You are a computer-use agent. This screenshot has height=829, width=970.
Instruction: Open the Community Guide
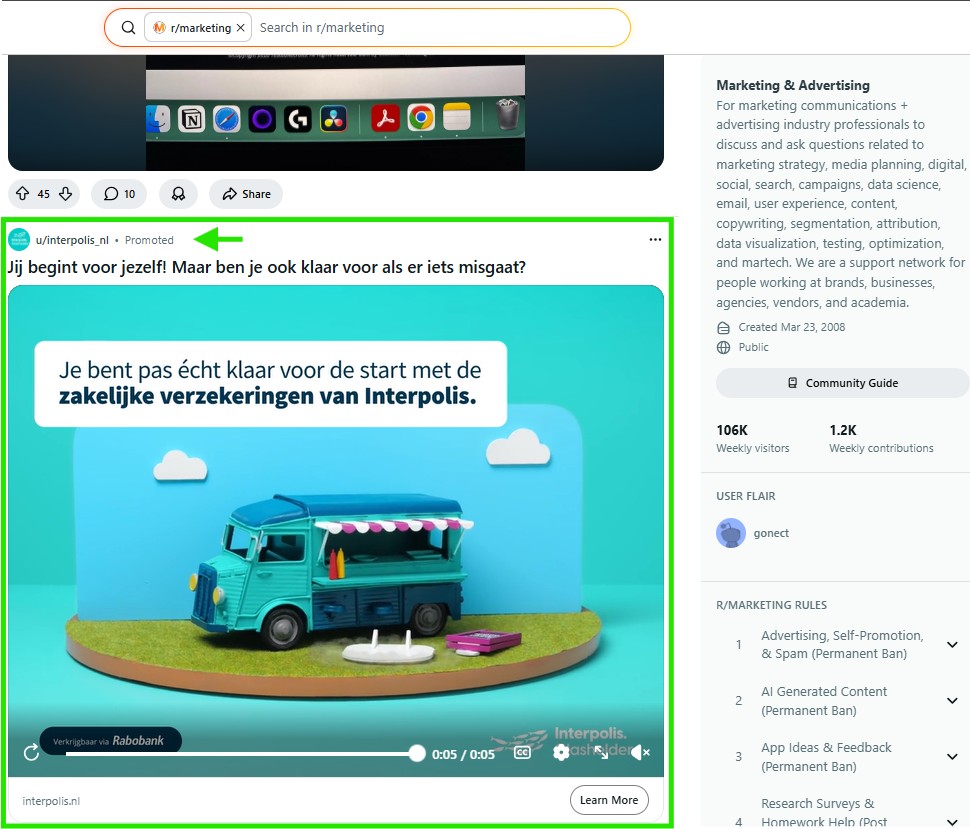(841, 383)
